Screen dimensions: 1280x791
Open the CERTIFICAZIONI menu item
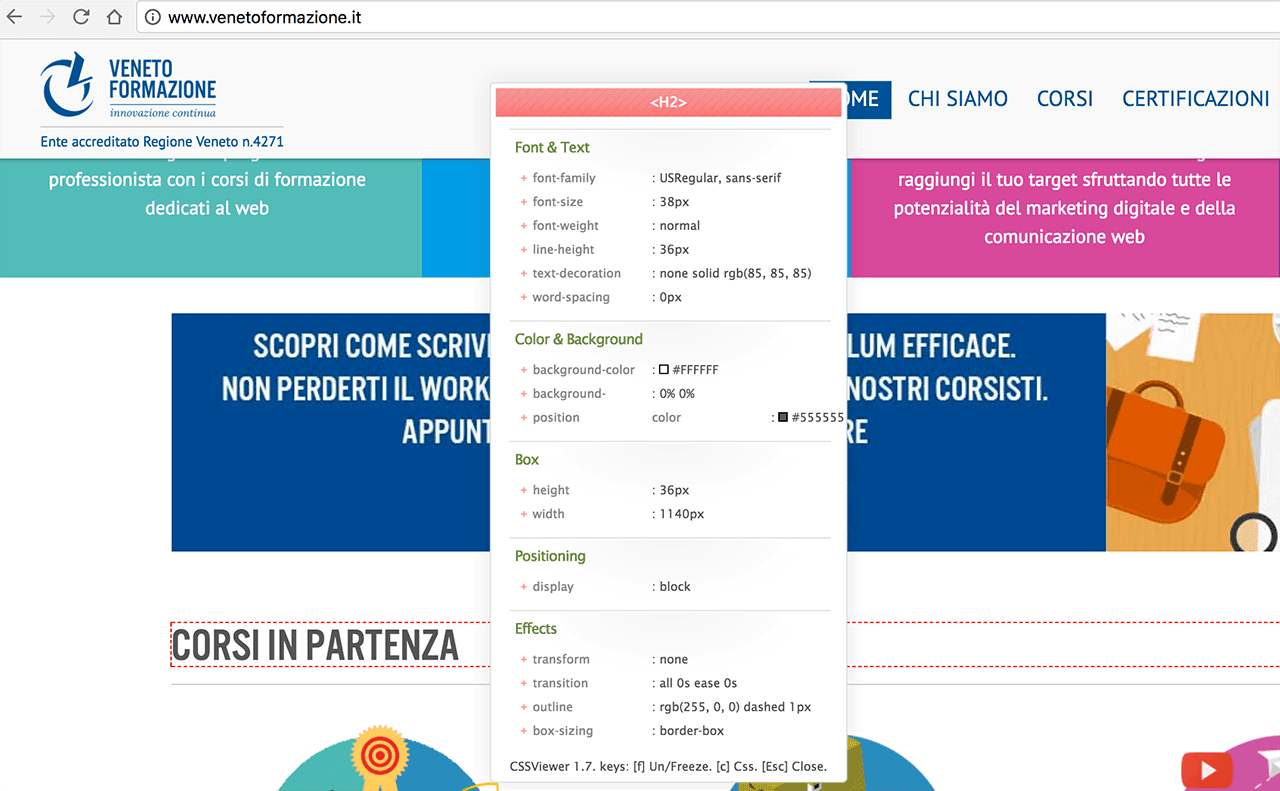pos(1195,99)
